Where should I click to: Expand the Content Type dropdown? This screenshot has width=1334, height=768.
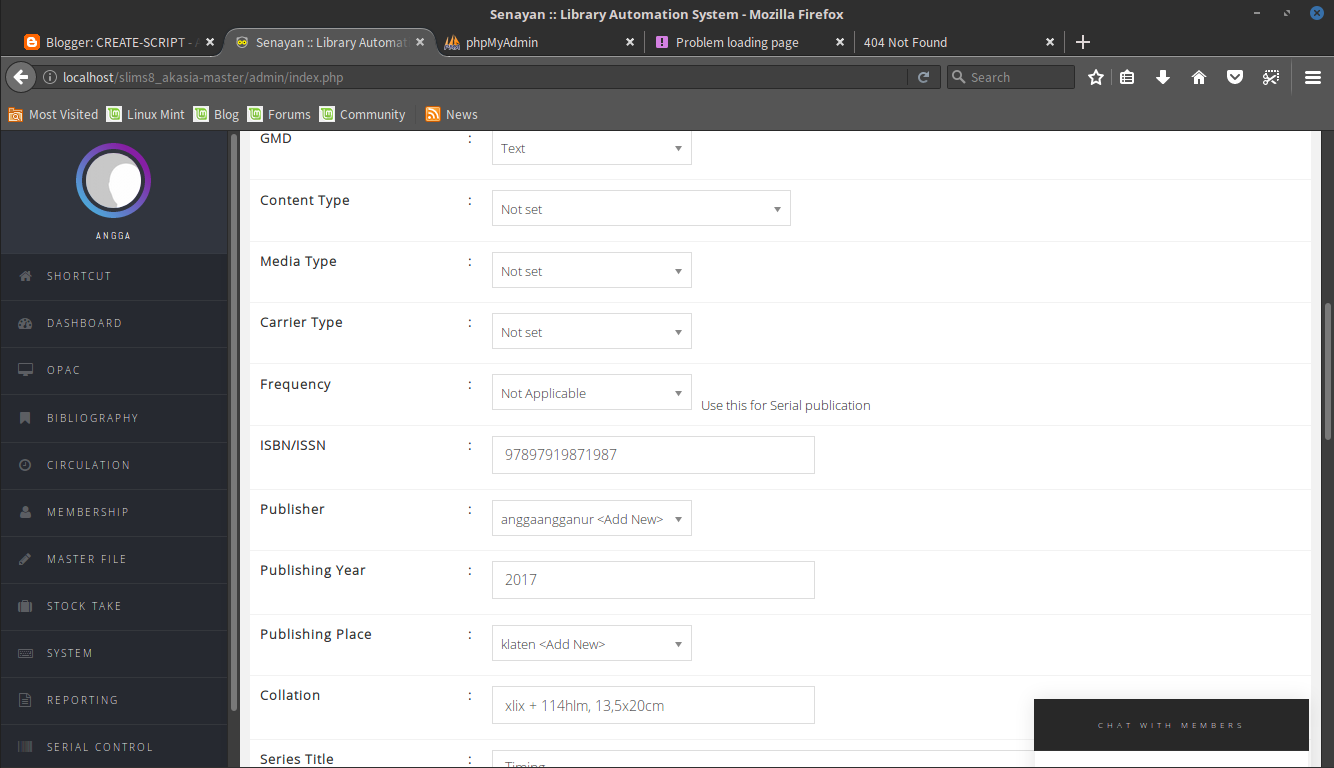(640, 208)
